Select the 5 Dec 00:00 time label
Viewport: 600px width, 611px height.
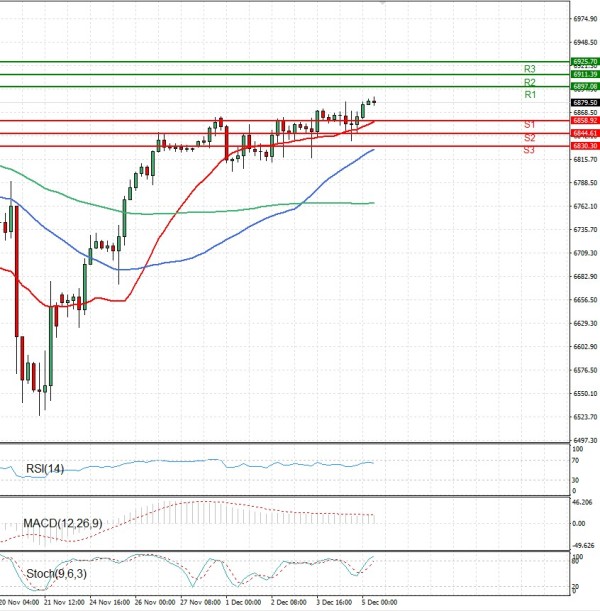pyautogui.click(x=378, y=603)
